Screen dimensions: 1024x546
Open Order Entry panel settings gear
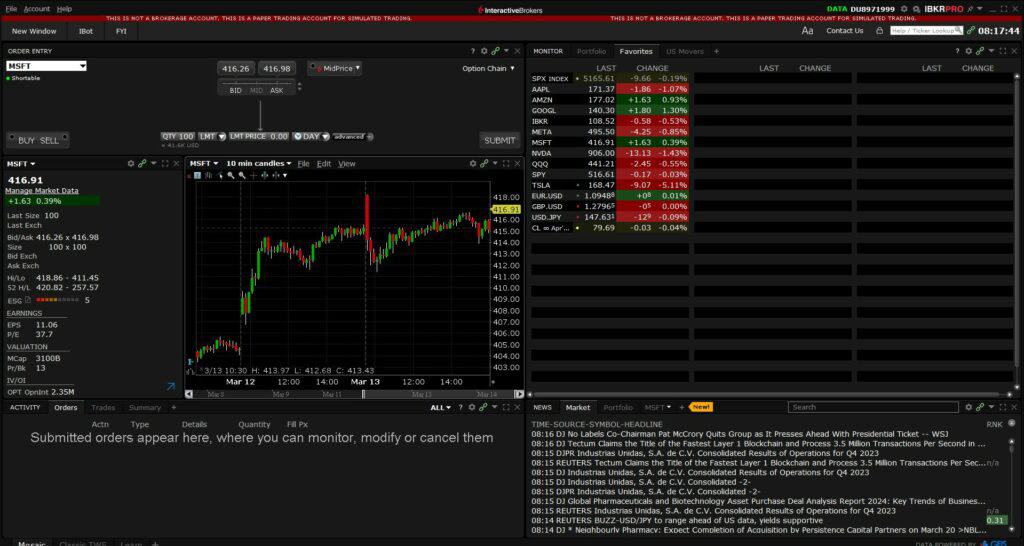(x=484, y=51)
